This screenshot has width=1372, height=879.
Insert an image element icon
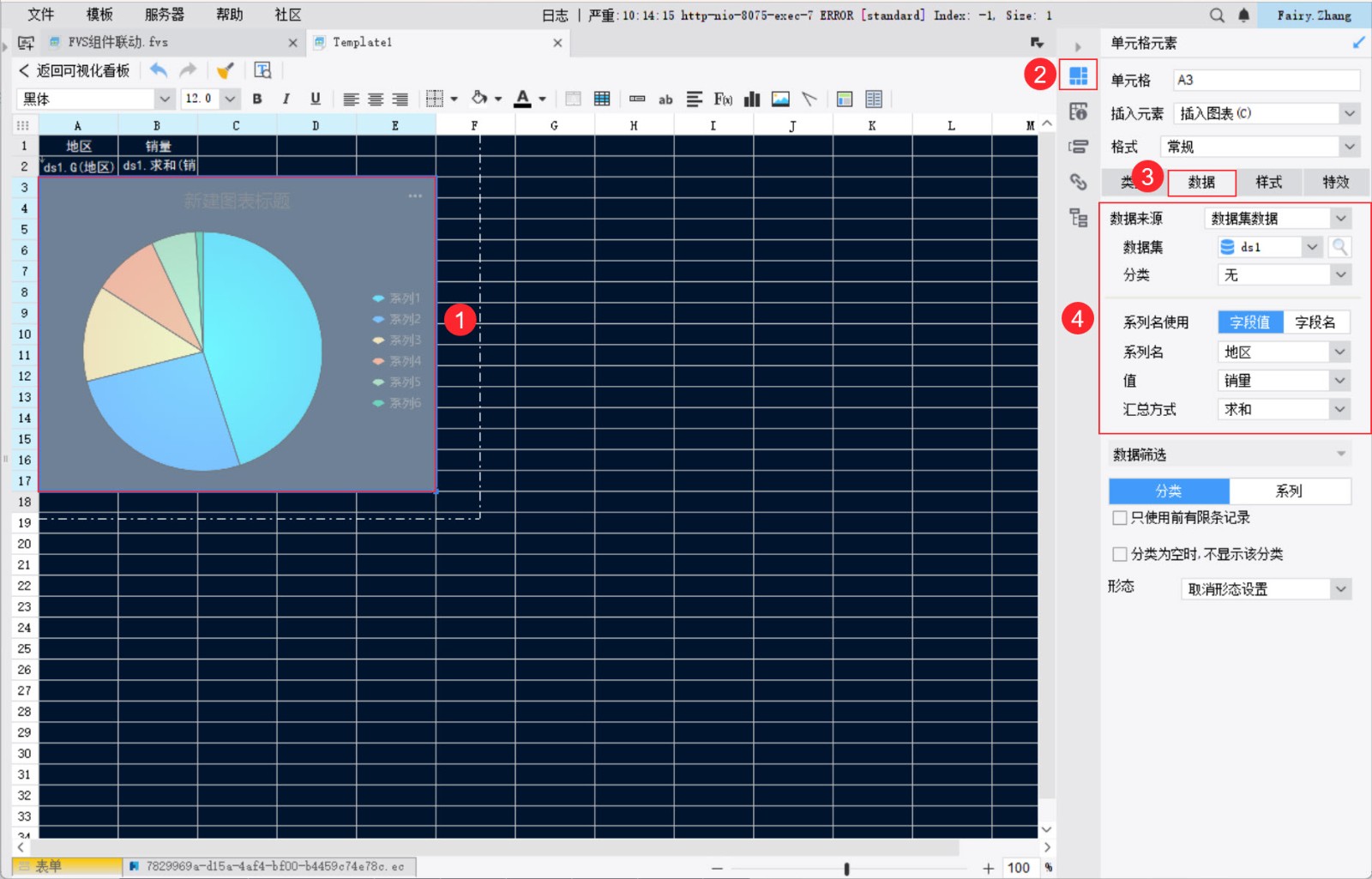tap(780, 99)
